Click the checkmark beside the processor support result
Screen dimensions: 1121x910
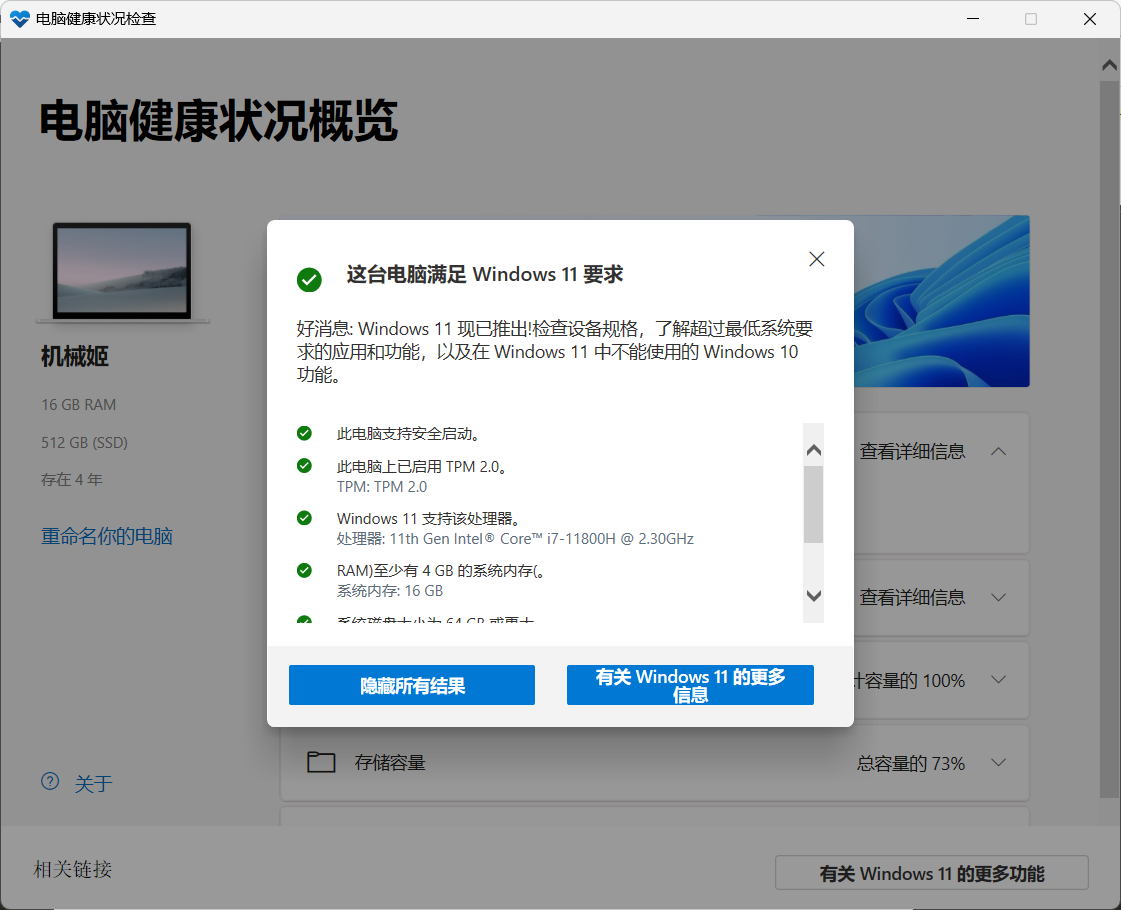coord(304,518)
